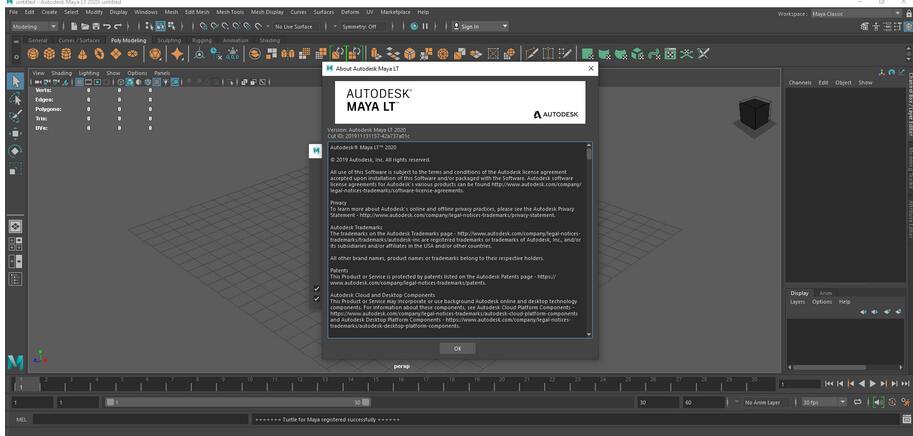Click the Extrude shelf icon
The image size is (913, 436).
point(376,54)
